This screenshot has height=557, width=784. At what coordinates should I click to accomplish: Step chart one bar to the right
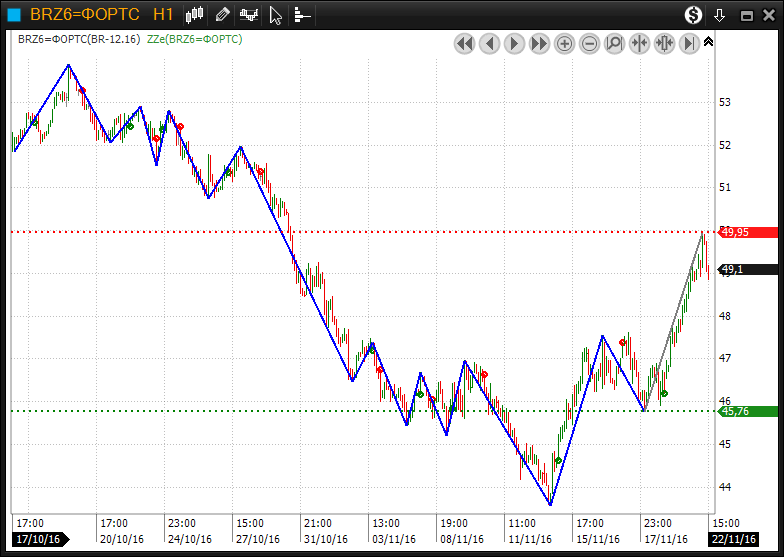514,43
